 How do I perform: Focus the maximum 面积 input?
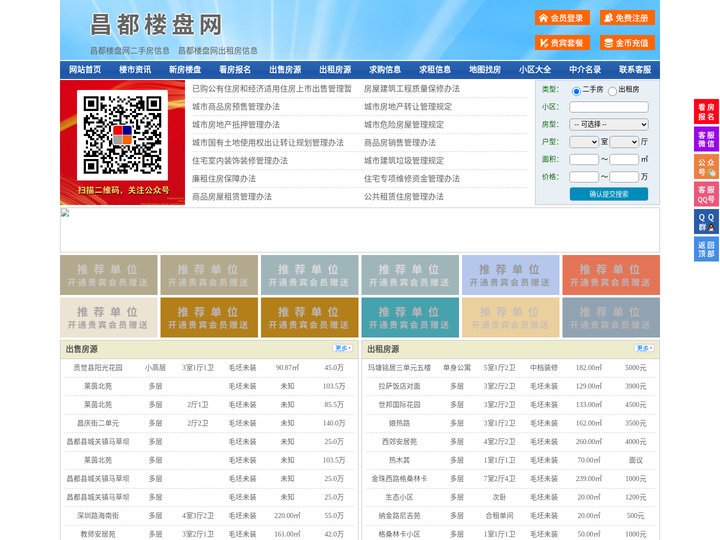point(624,159)
